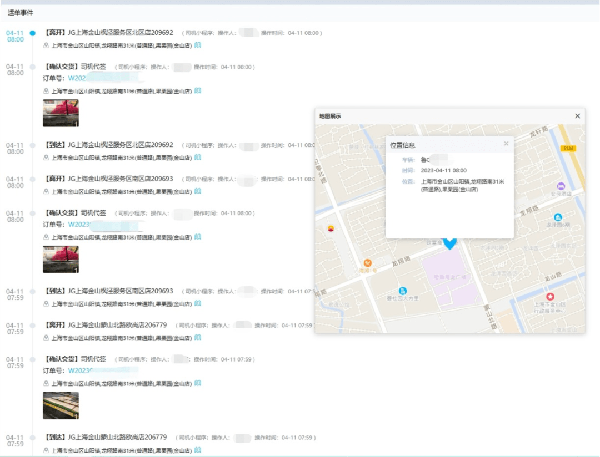The height and width of the screenshot is (457, 600).
Task: Click timeline dot for 到达 209693 event
Action: [33, 290]
